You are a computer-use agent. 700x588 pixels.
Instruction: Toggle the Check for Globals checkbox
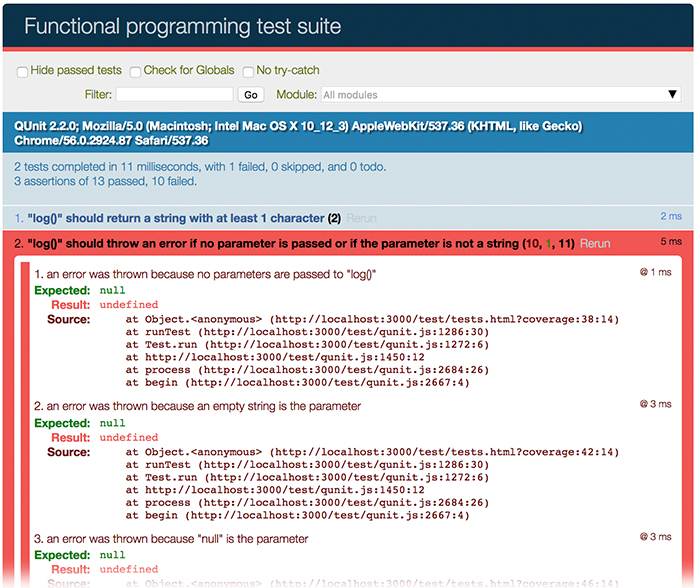point(135,71)
